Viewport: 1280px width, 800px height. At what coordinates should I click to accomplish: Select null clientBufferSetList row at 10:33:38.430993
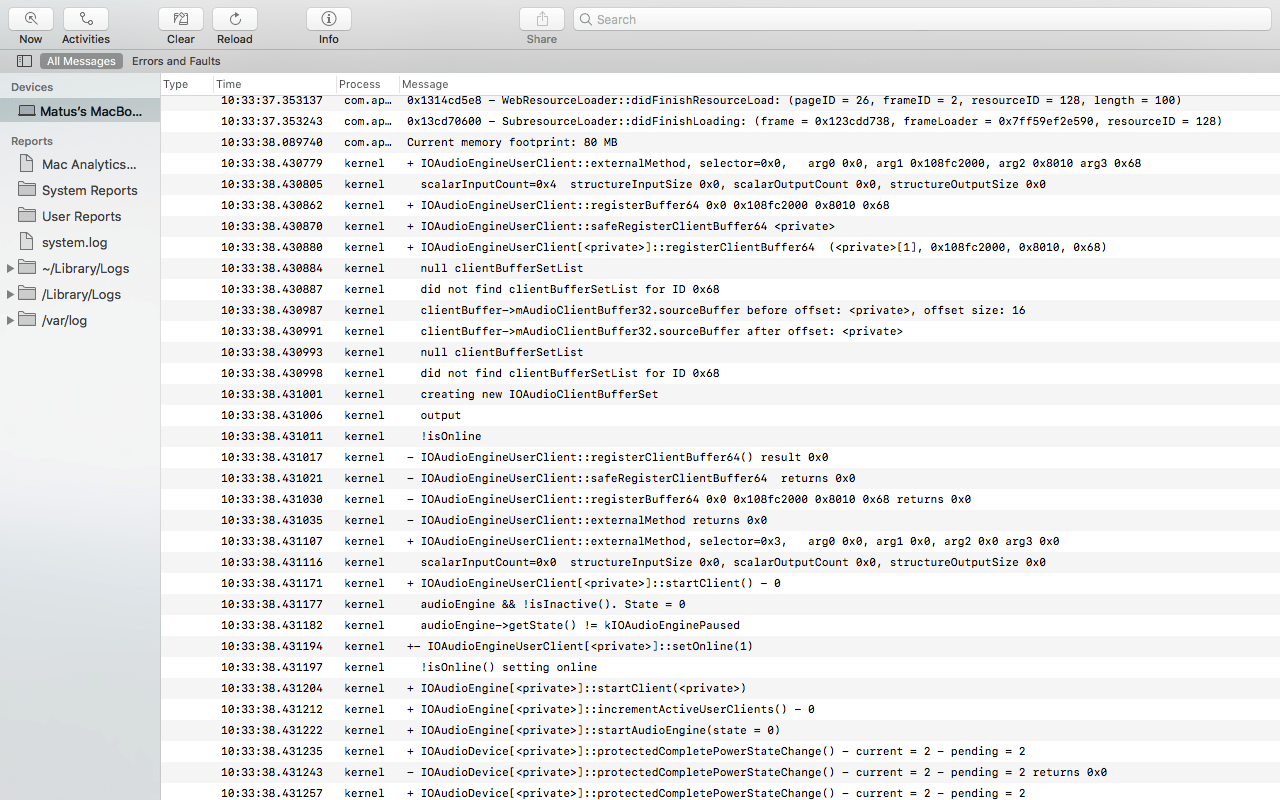(720, 352)
